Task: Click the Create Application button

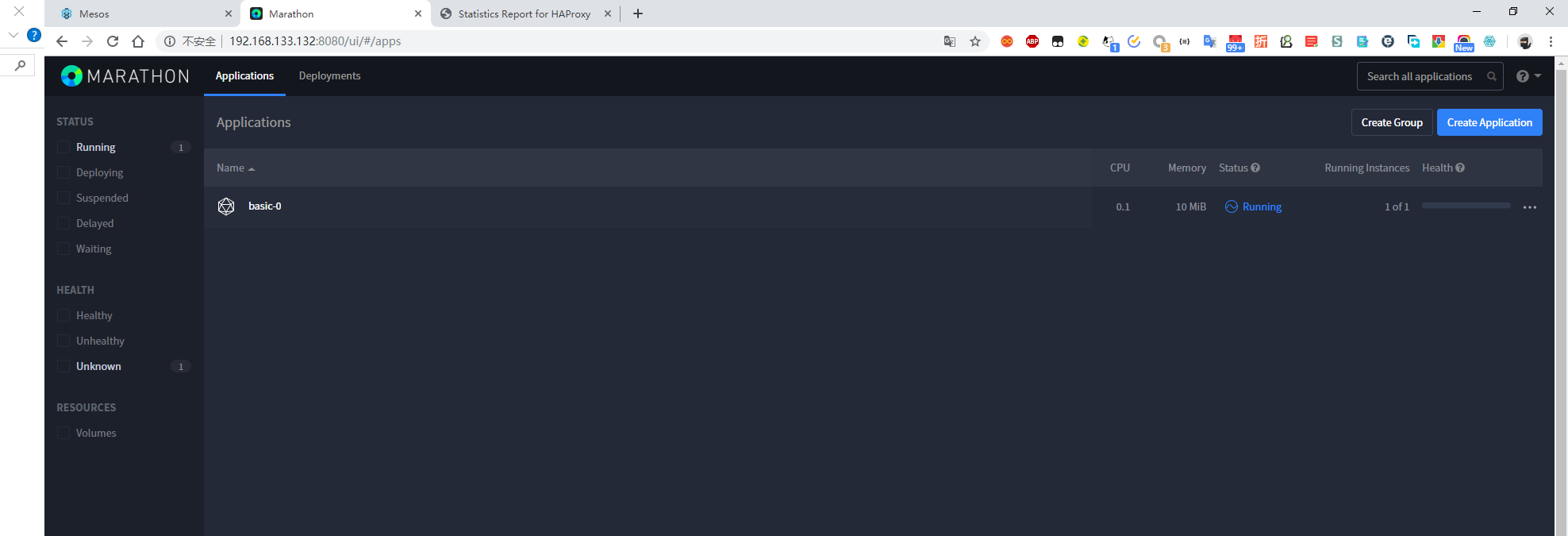Action: (x=1489, y=122)
